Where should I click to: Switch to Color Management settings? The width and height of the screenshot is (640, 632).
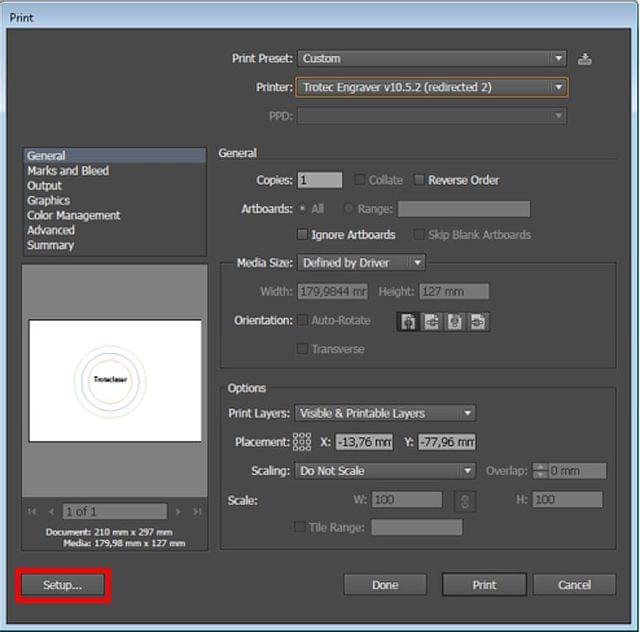[74, 215]
